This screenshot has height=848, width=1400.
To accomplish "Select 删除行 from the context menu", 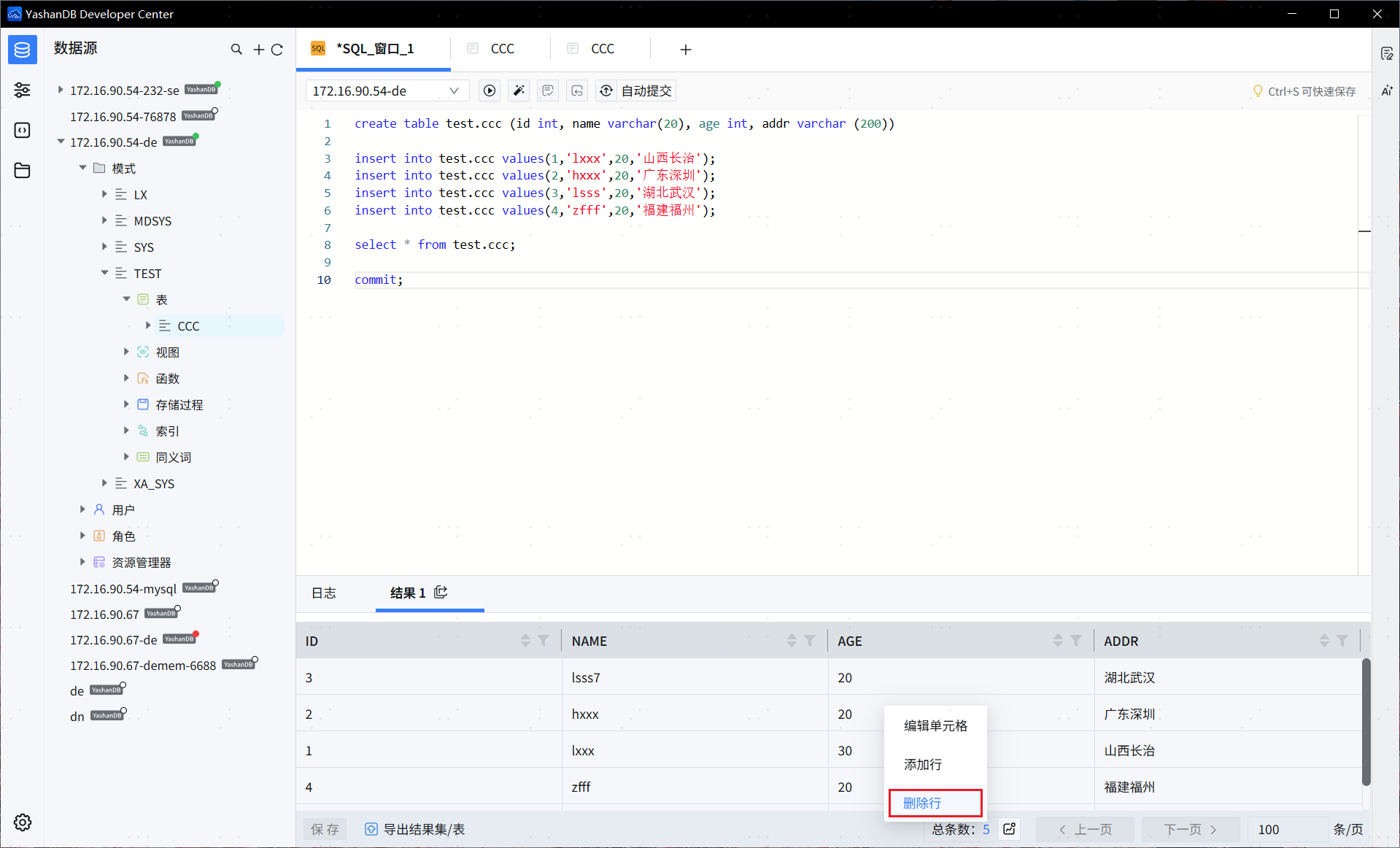I will coord(922,803).
